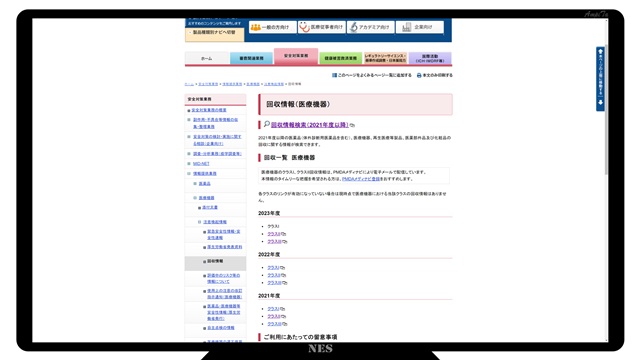Select the 健康被害救済業務 green tab
The height and width of the screenshot is (360, 640).
pyautogui.click(x=340, y=58)
